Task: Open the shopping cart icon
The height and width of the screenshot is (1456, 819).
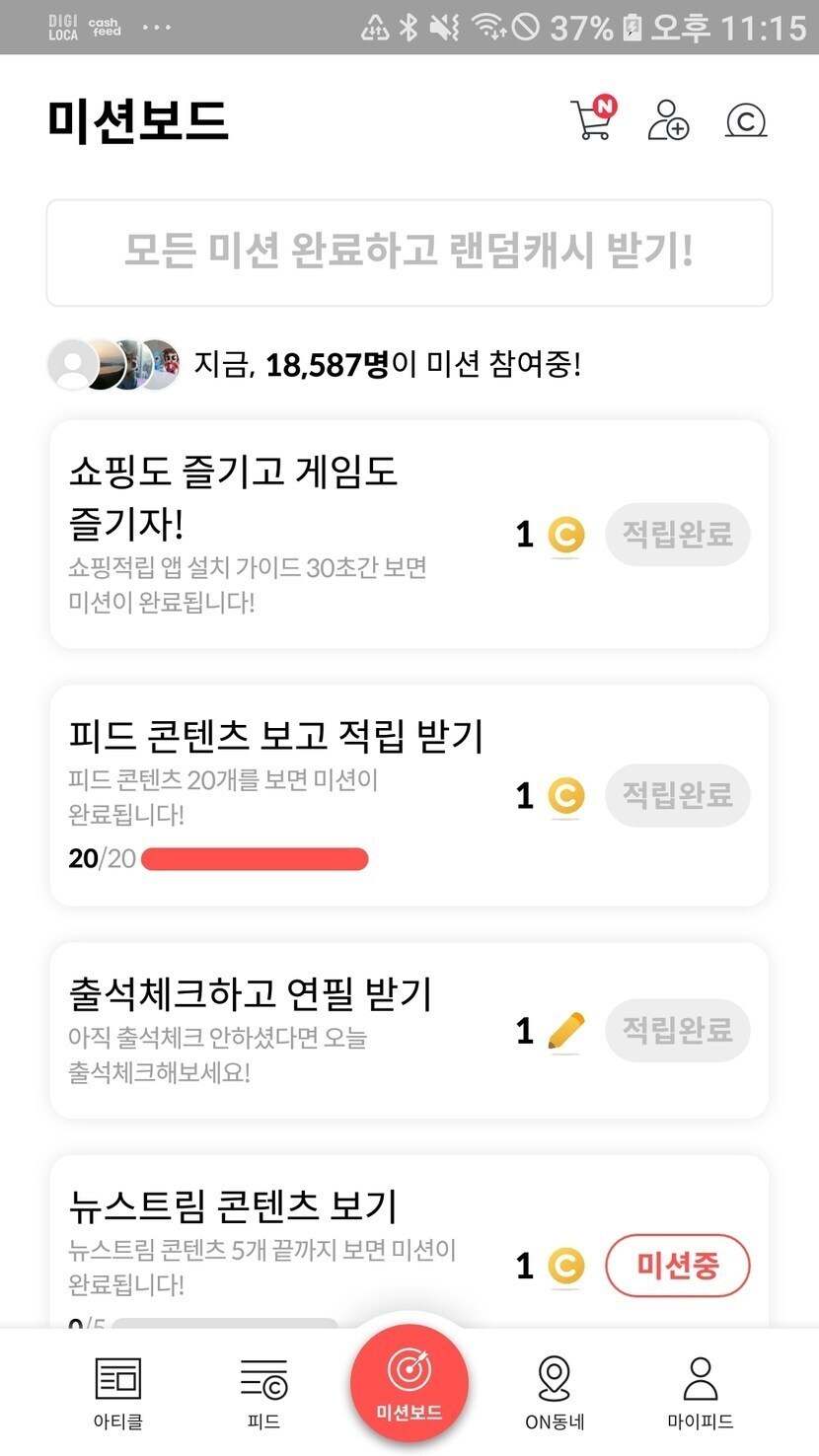Action: pyautogui.click(x=592, y=121)
